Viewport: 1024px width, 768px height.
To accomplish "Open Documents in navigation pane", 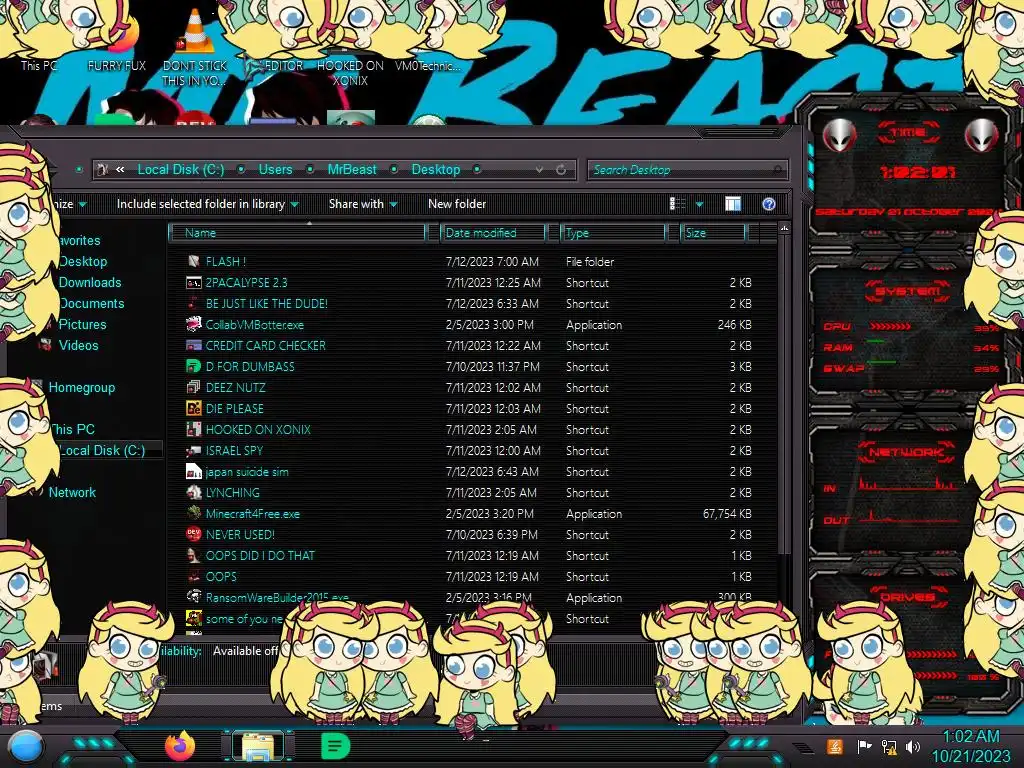I will (91, 304).
